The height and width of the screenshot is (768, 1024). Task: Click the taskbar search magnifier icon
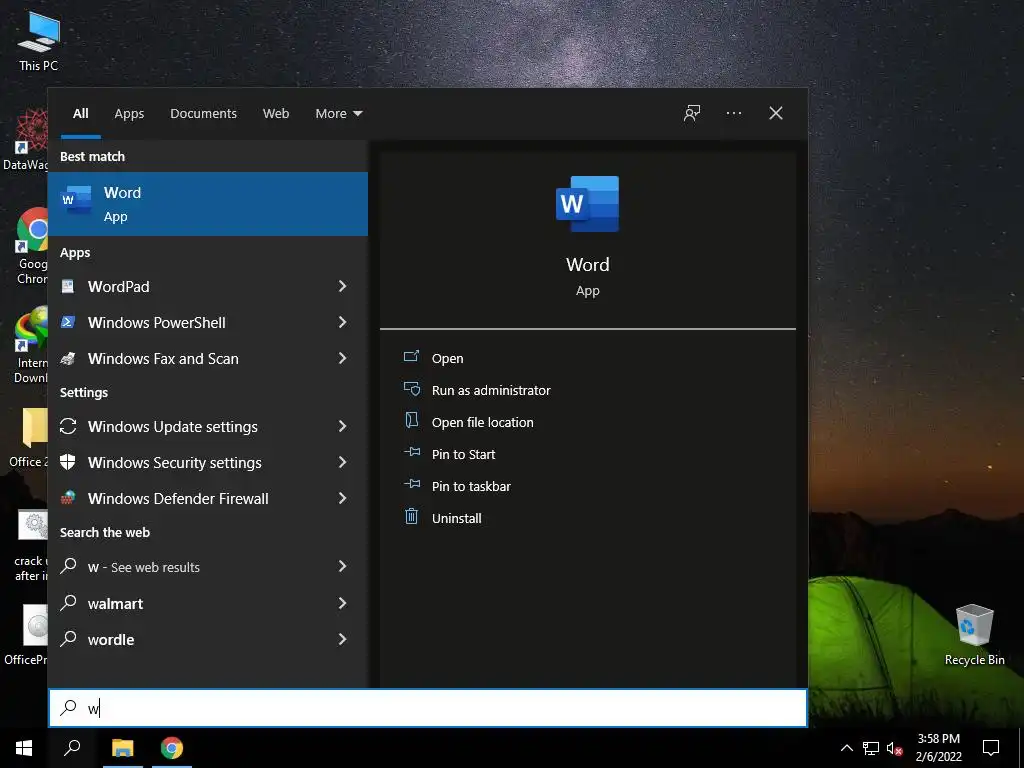72,748
